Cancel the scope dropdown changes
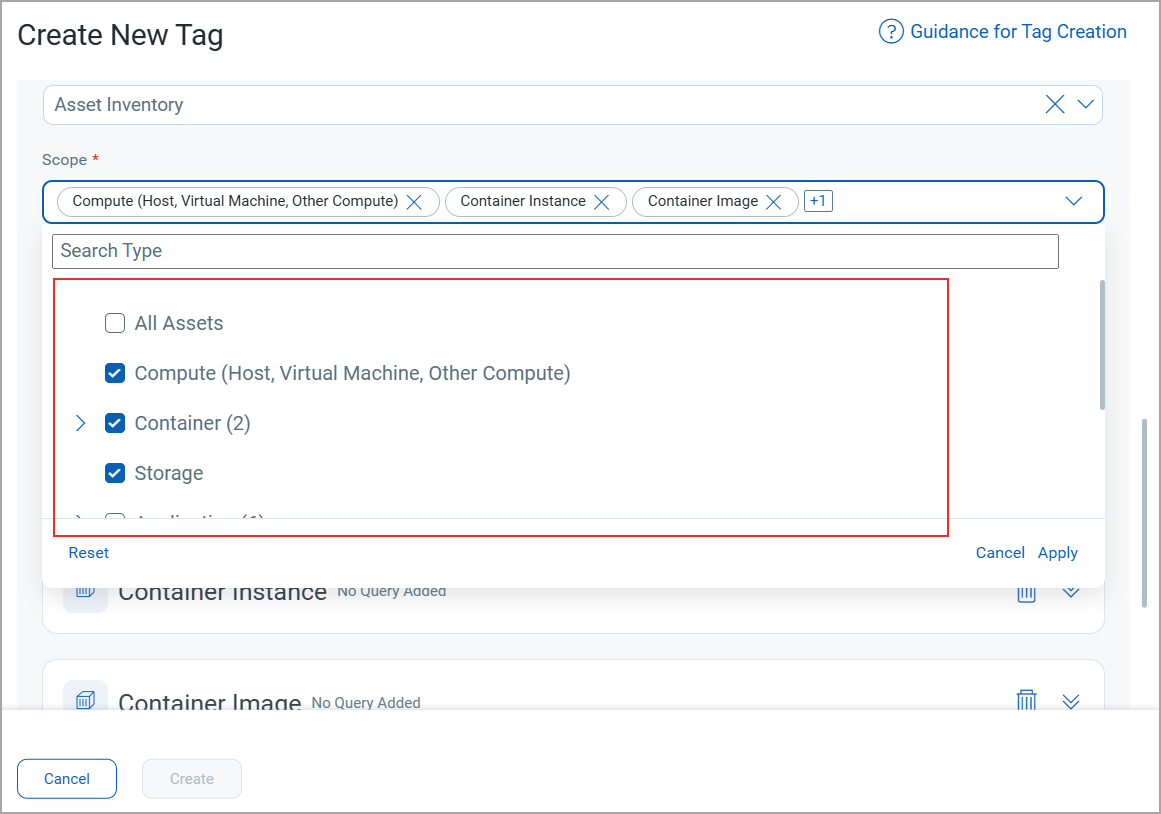 1000,553
